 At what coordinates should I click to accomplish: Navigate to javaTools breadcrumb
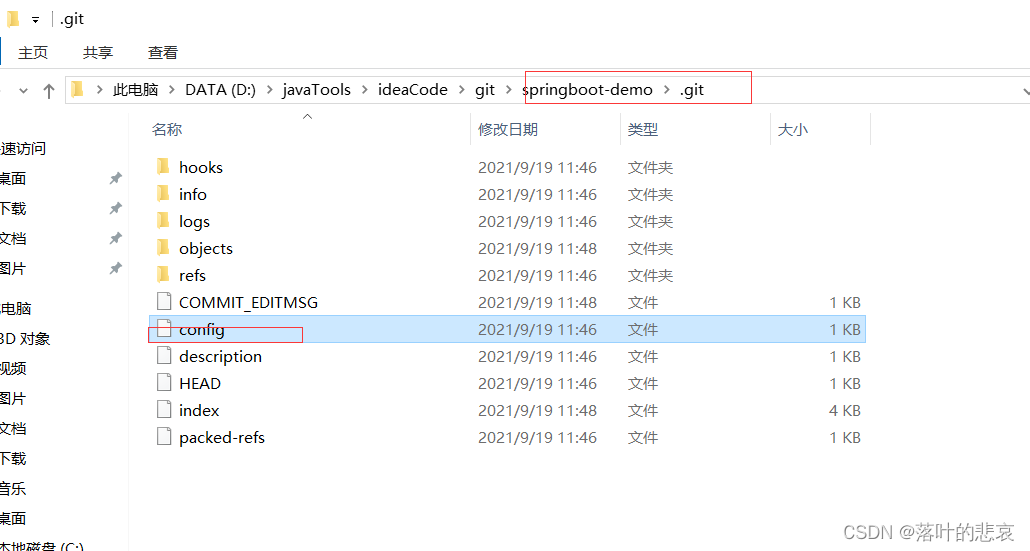pyautogui.click(x=317, y=89)
